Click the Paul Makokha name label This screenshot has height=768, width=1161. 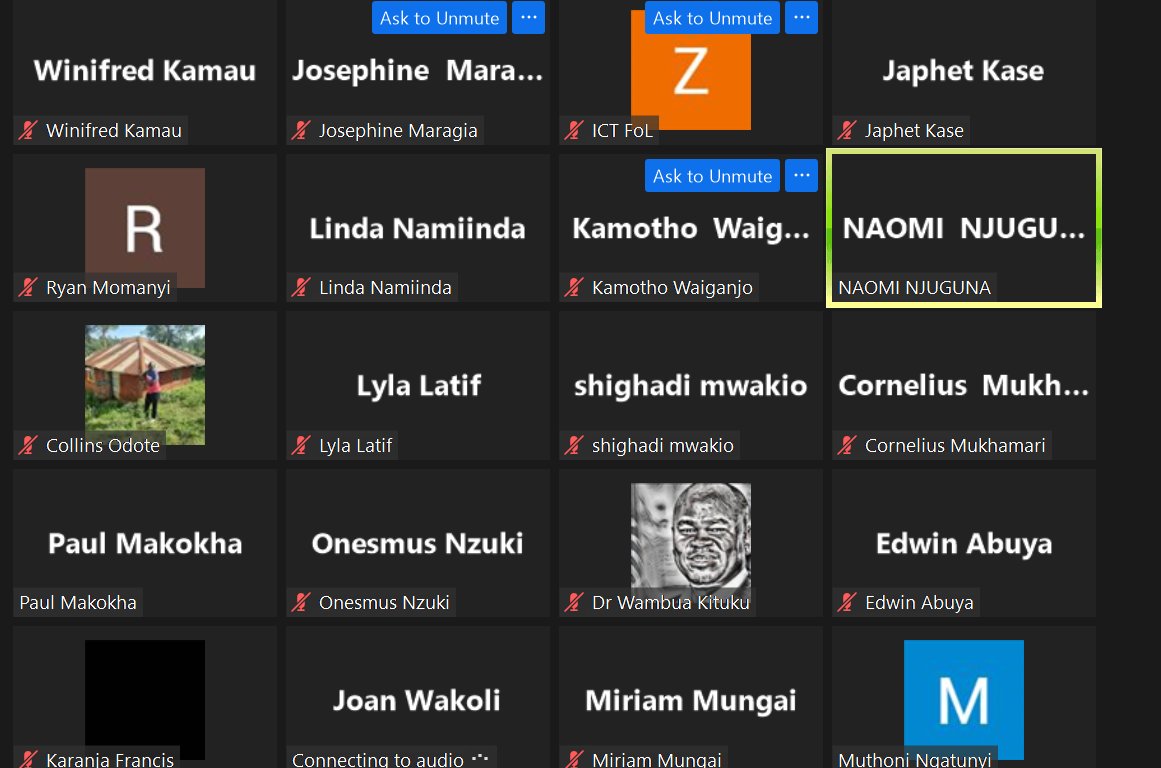pos(78,603)
